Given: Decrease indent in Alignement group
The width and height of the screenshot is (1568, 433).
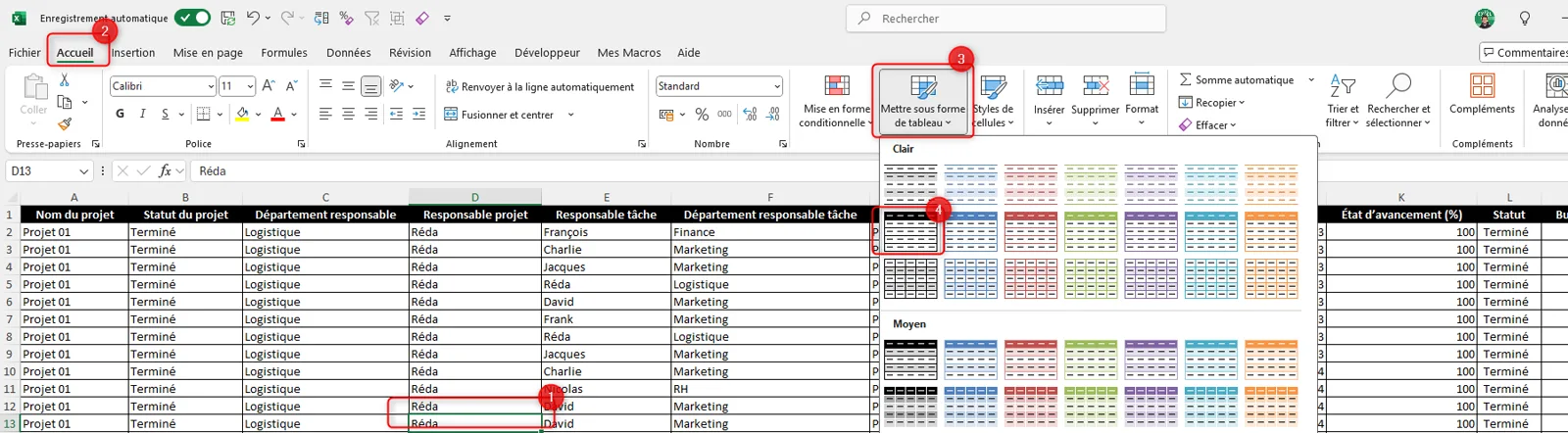Looking at the screenshot, I should coord(397,114).
